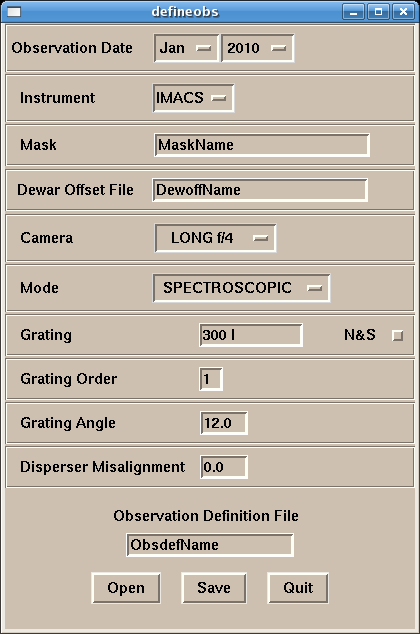This screenshot has width=420, height=634.
Task: Click the Grating Order field
Action: [x=211, y=379]
